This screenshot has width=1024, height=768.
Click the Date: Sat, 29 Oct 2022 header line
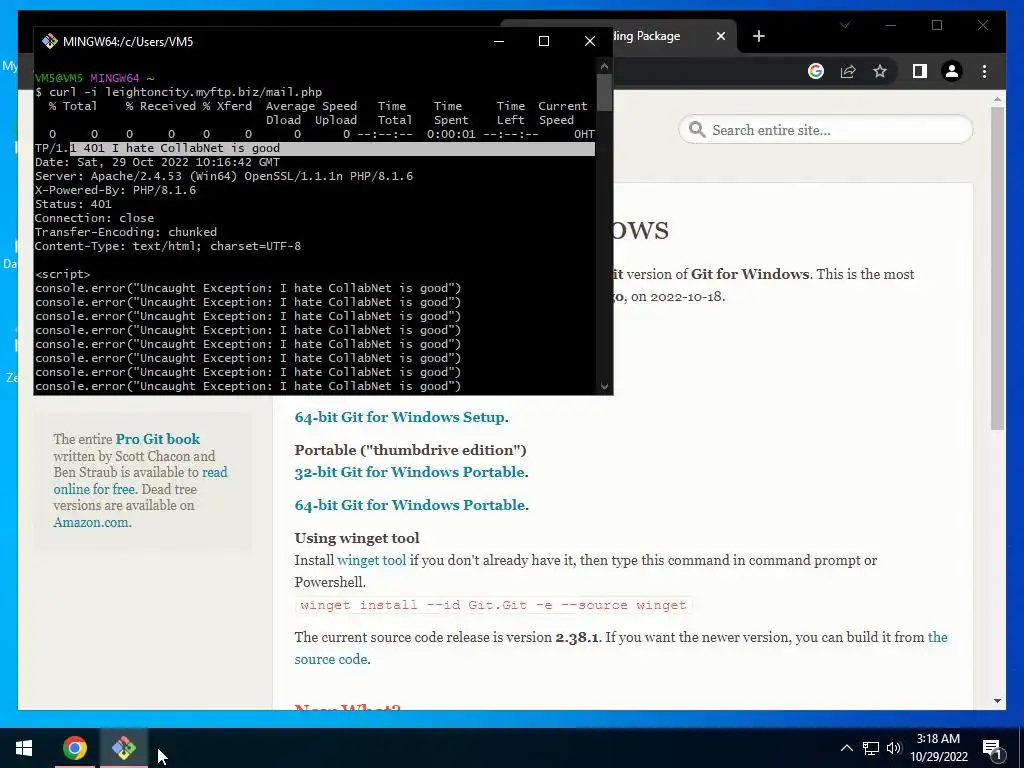coord(157,162)
